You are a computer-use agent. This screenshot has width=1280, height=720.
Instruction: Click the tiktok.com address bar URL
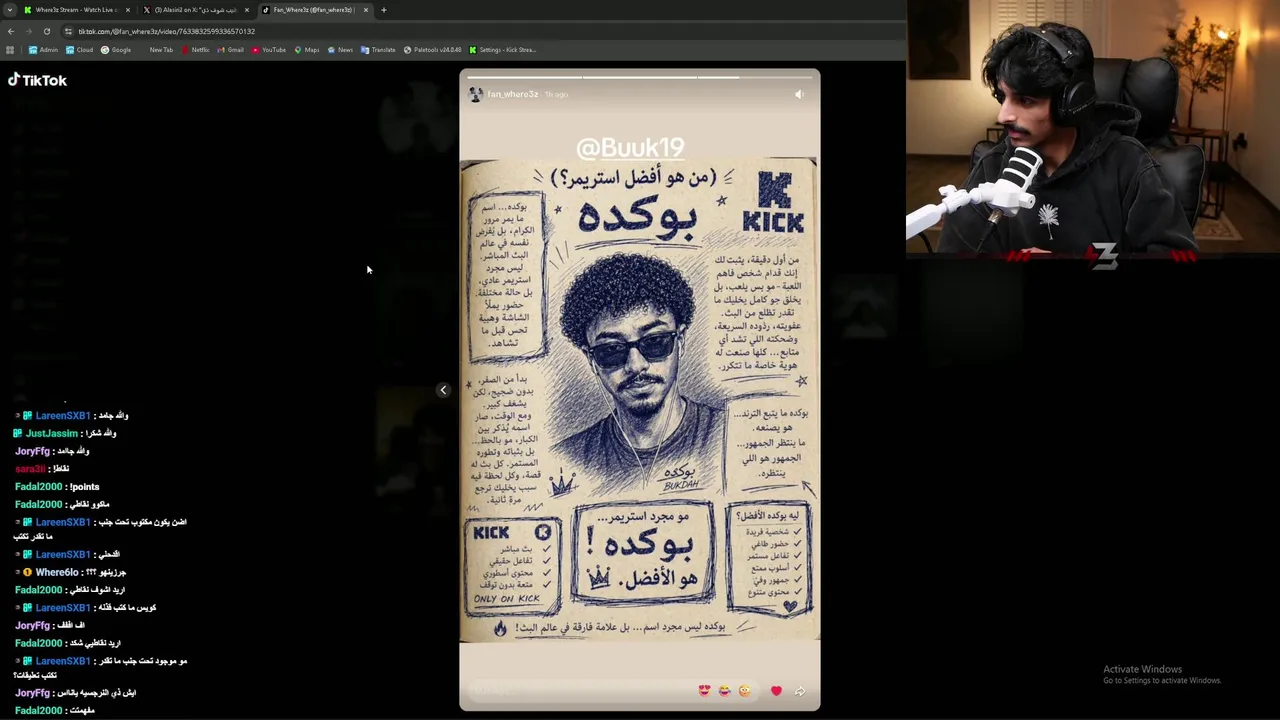tap(166, 31)
